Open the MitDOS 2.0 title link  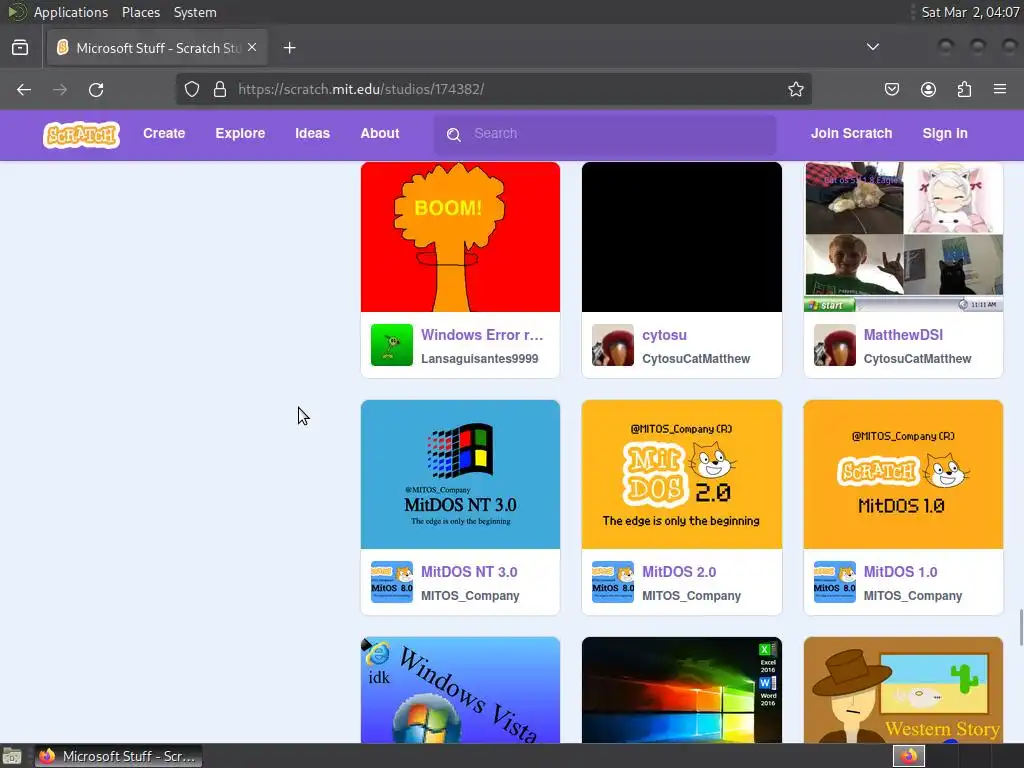pyautogui.click(x=679, y=572)
